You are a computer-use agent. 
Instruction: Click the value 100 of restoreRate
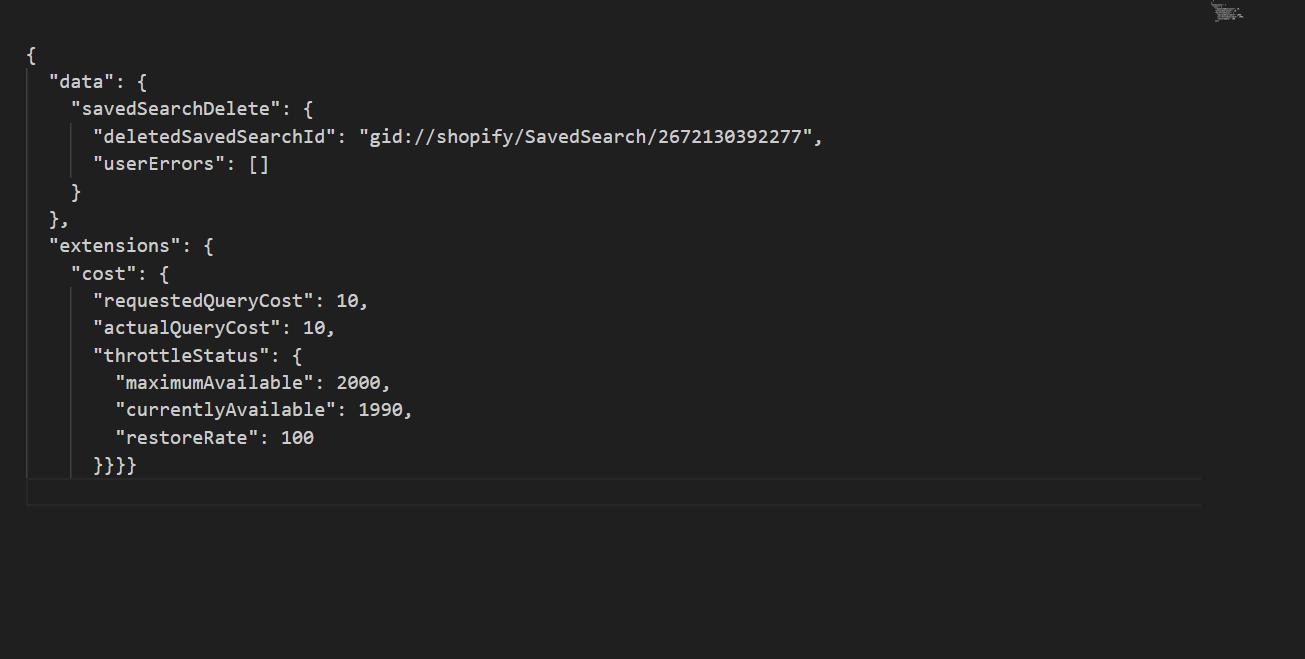click(x=297, y=437)
